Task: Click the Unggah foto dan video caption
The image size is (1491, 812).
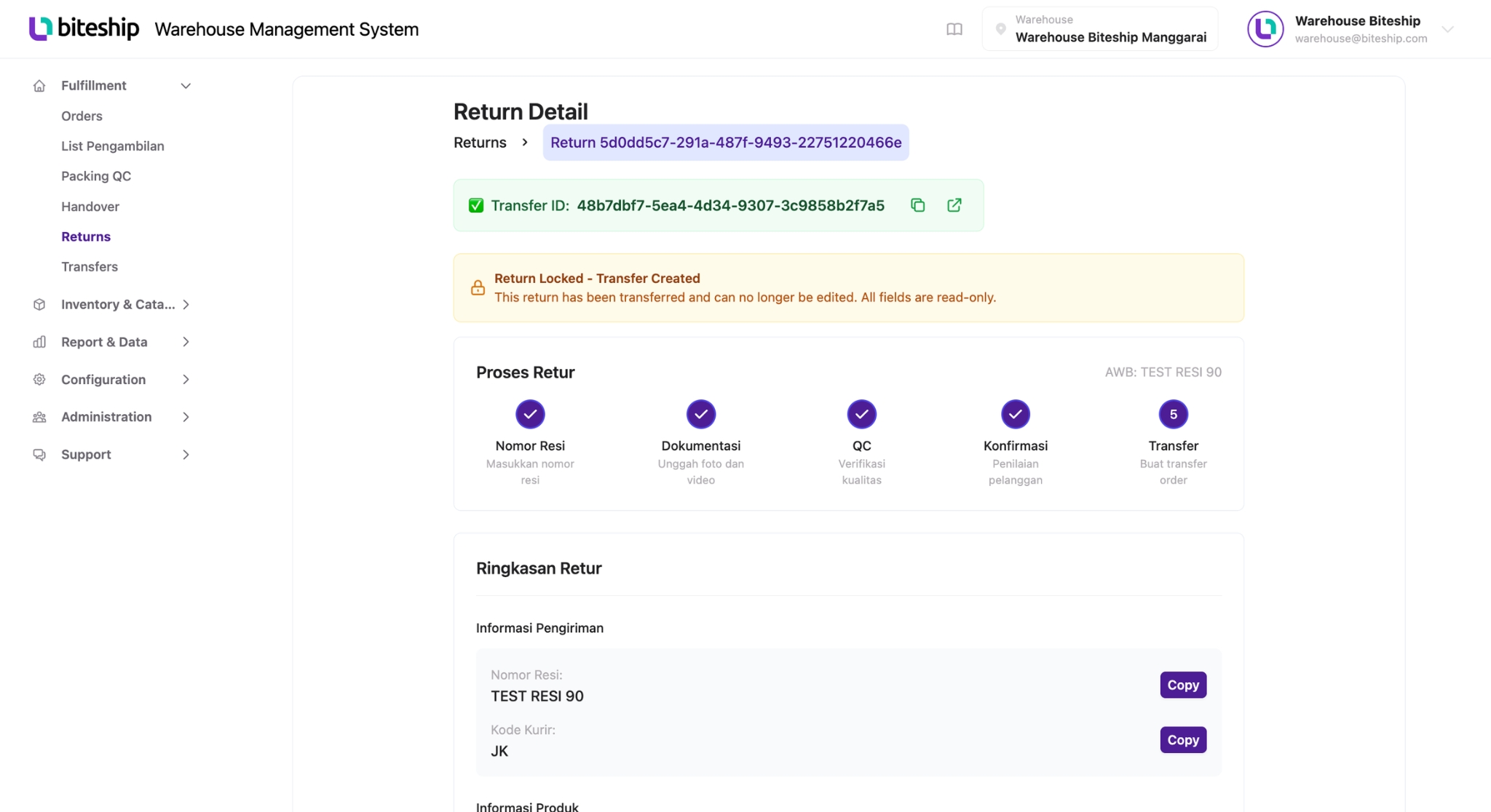Action: tap(701, 471)
